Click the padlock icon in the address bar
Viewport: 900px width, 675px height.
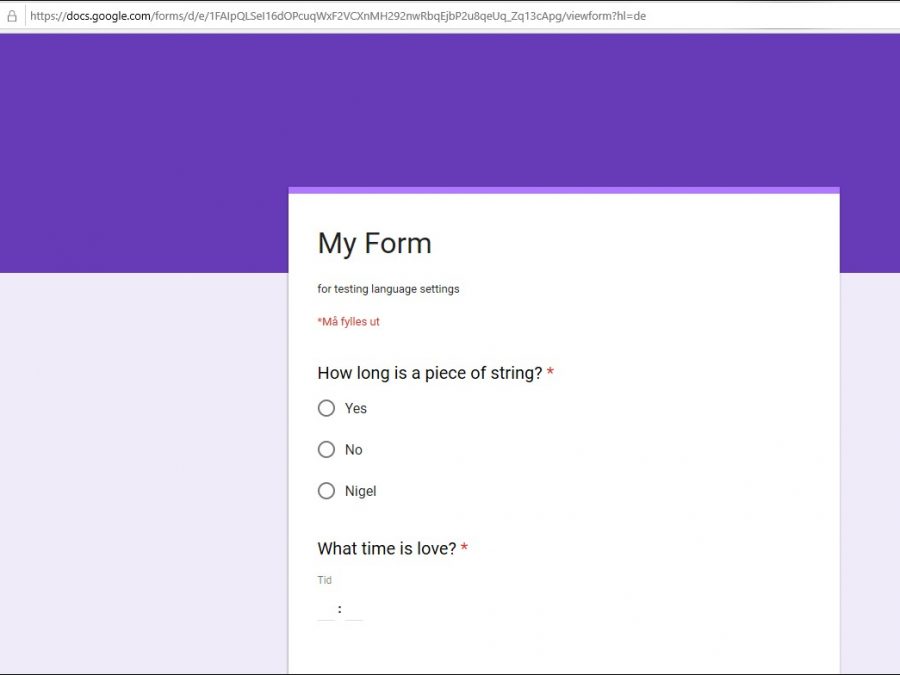12,16
